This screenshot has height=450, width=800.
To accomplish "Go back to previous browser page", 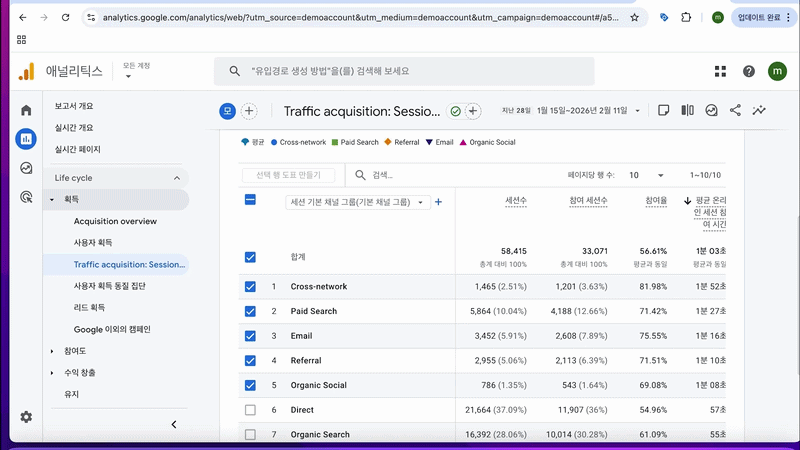I will [x=22, y=17].
